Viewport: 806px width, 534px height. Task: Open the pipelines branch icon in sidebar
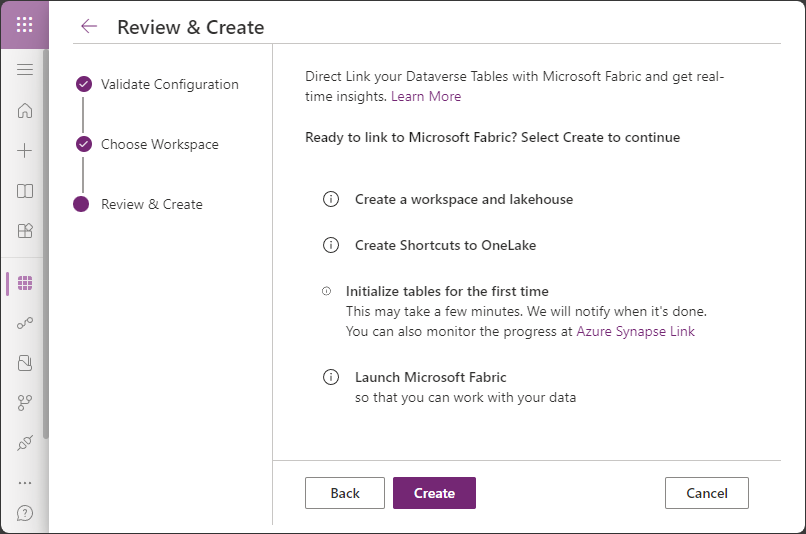click(25, 402)
